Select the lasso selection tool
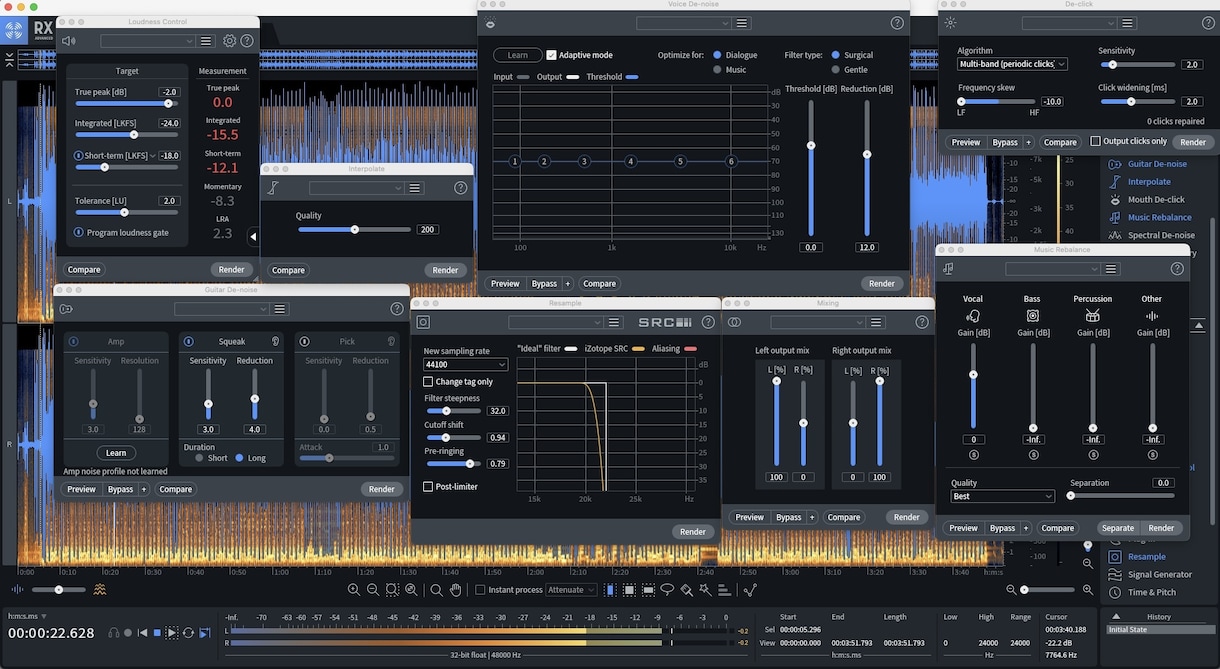Viewport: 1220px width, 669px height. coord(667,590)
